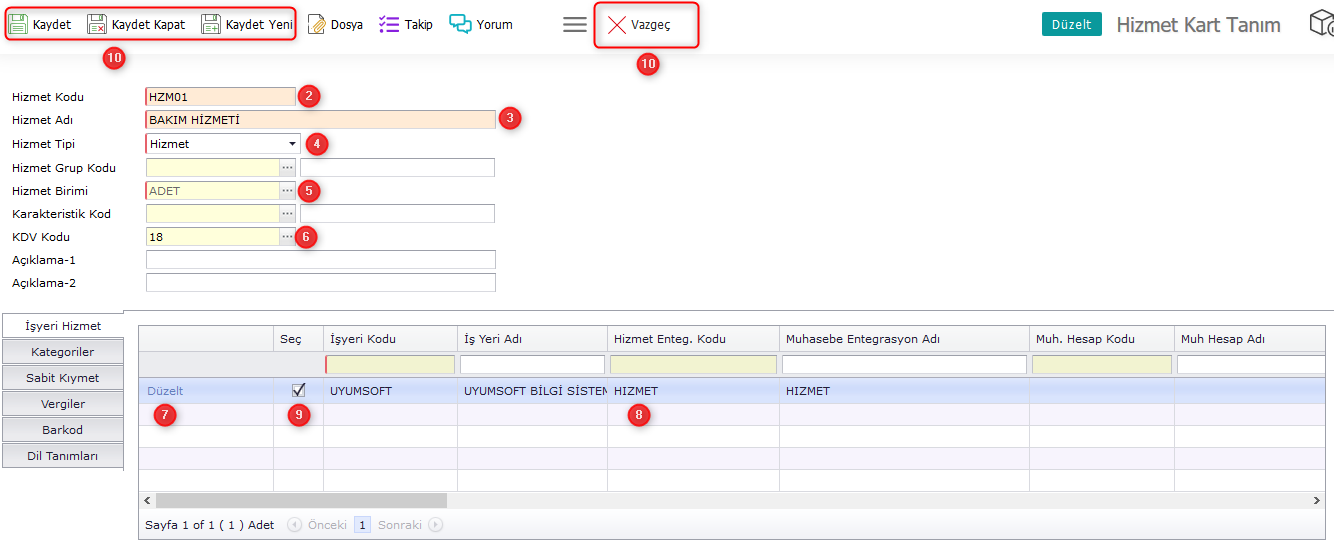1334x543 pixels.
Task: Expand the Hizmet Tipi dropdown
Action: (x=292, y=144)
